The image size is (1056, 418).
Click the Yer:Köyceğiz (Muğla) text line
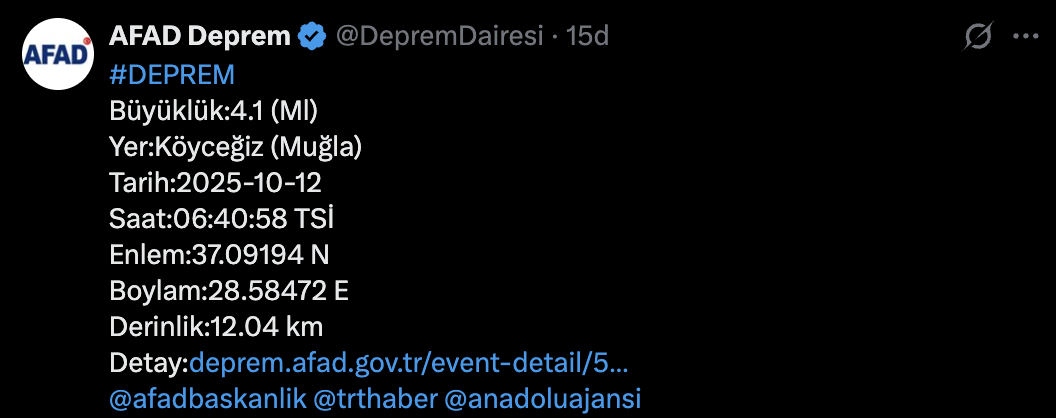click(235, 147)
